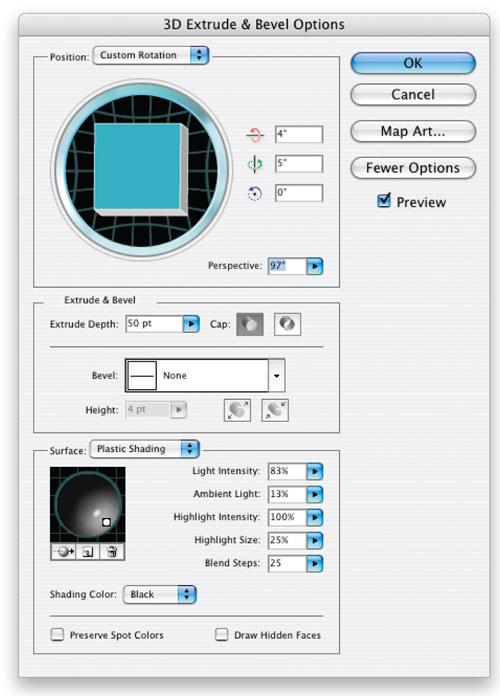
Task: Open the Map Art dialog
Action: (413, 131)
